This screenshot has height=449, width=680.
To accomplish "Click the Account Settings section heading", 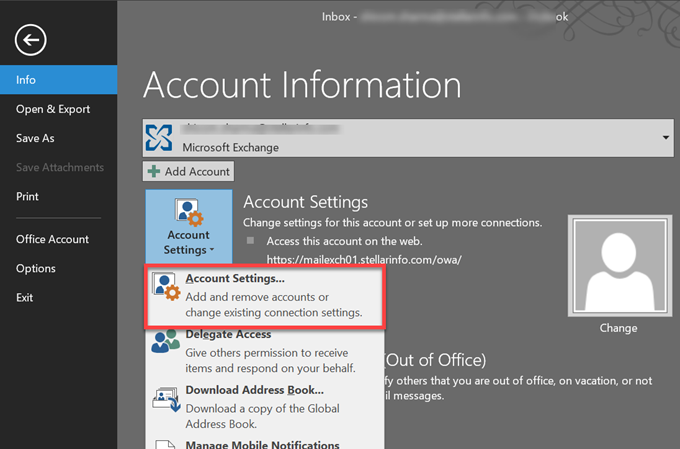I will coord(305,202).
